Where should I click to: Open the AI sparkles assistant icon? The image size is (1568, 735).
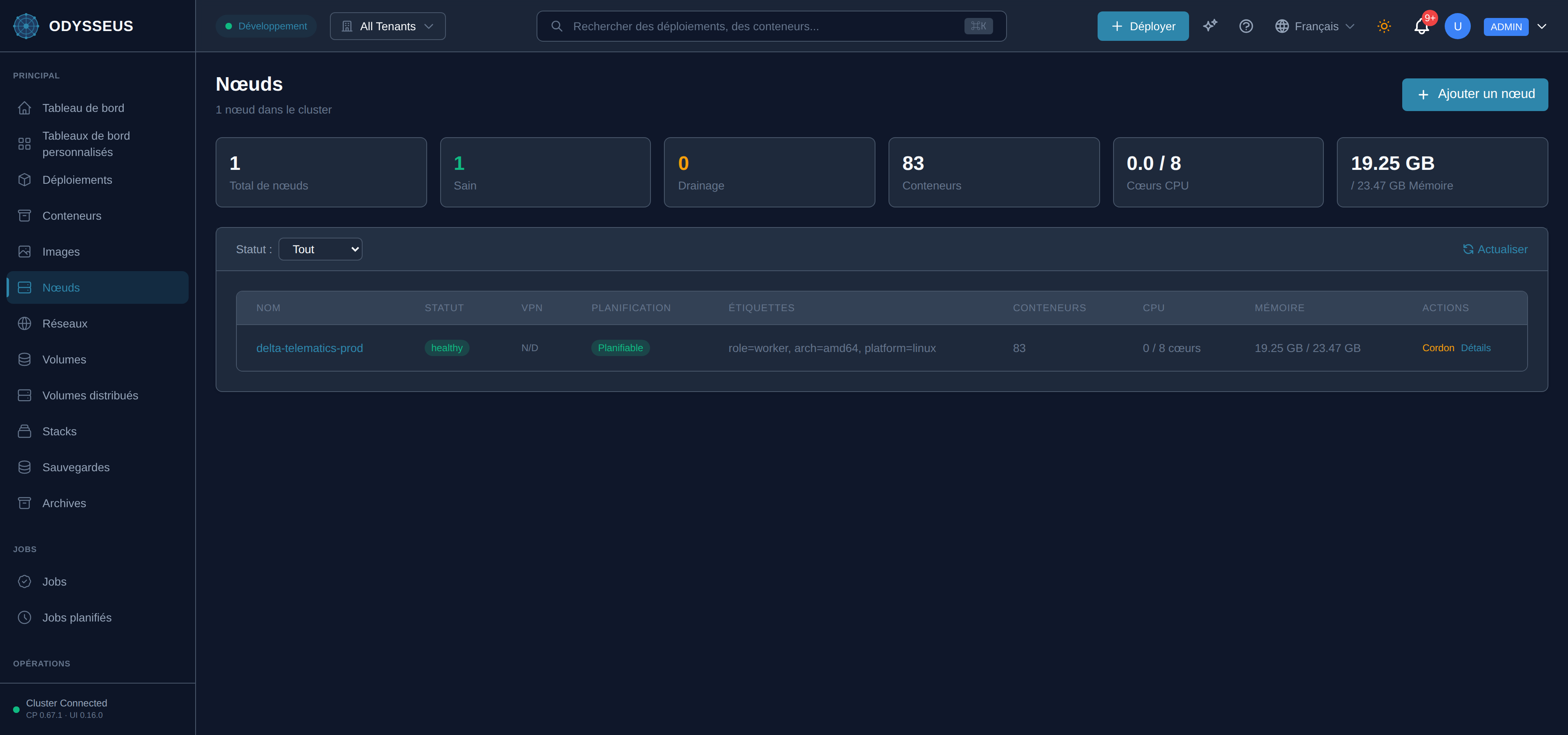(x=1210, y=26)
